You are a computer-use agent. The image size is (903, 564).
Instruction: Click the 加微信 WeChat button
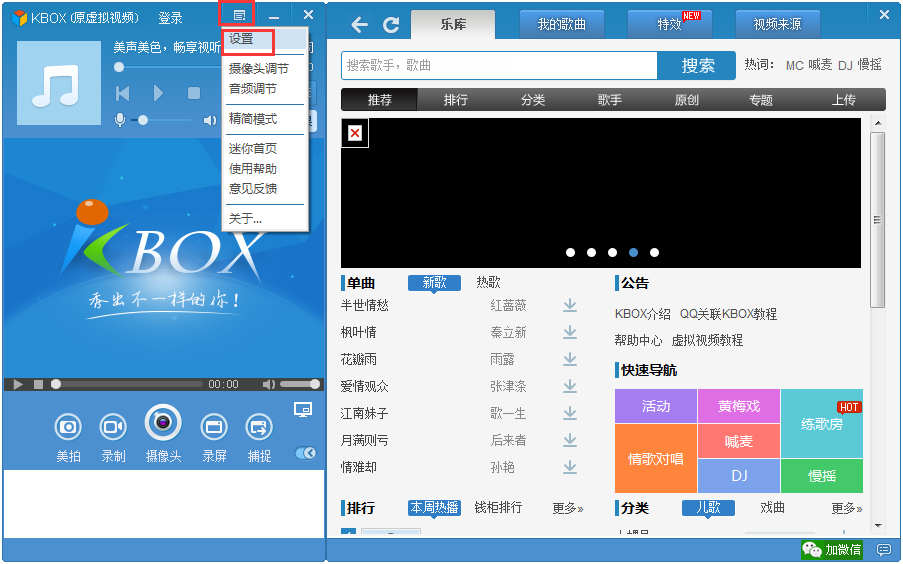tap(833, 550)
